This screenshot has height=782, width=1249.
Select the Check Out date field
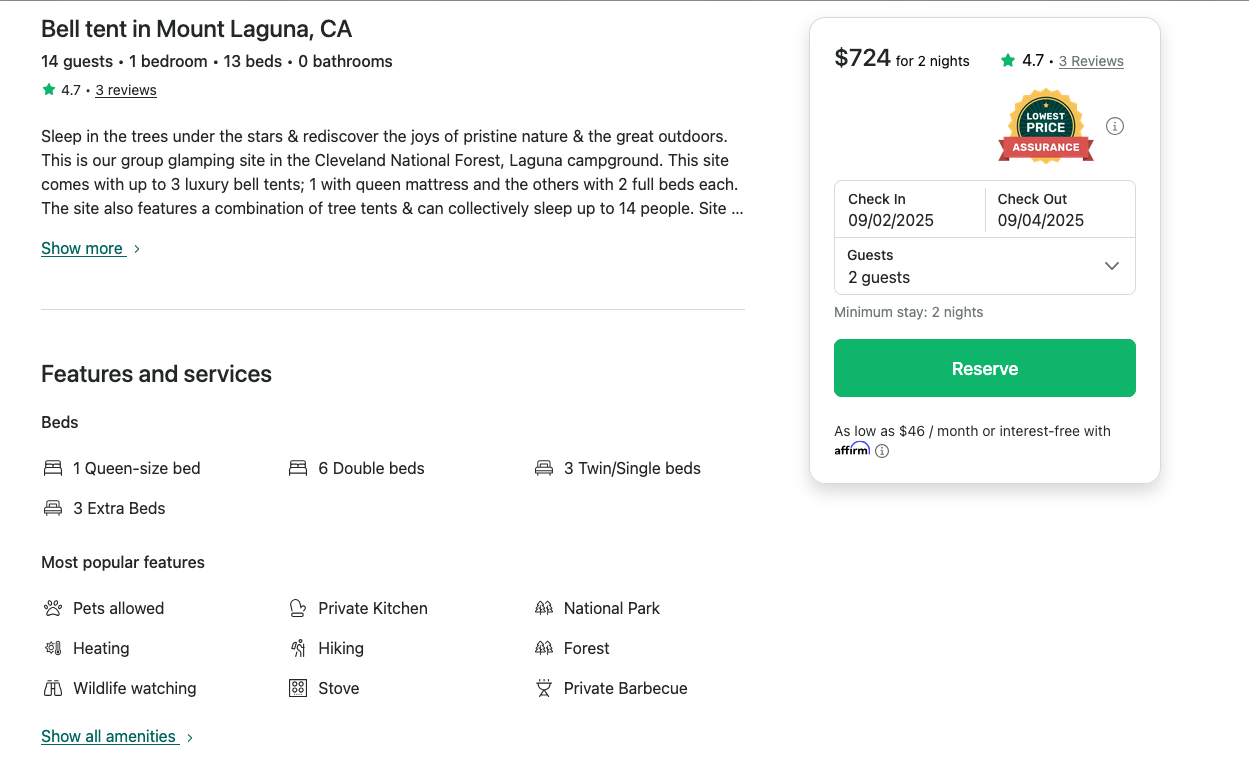1059,210
